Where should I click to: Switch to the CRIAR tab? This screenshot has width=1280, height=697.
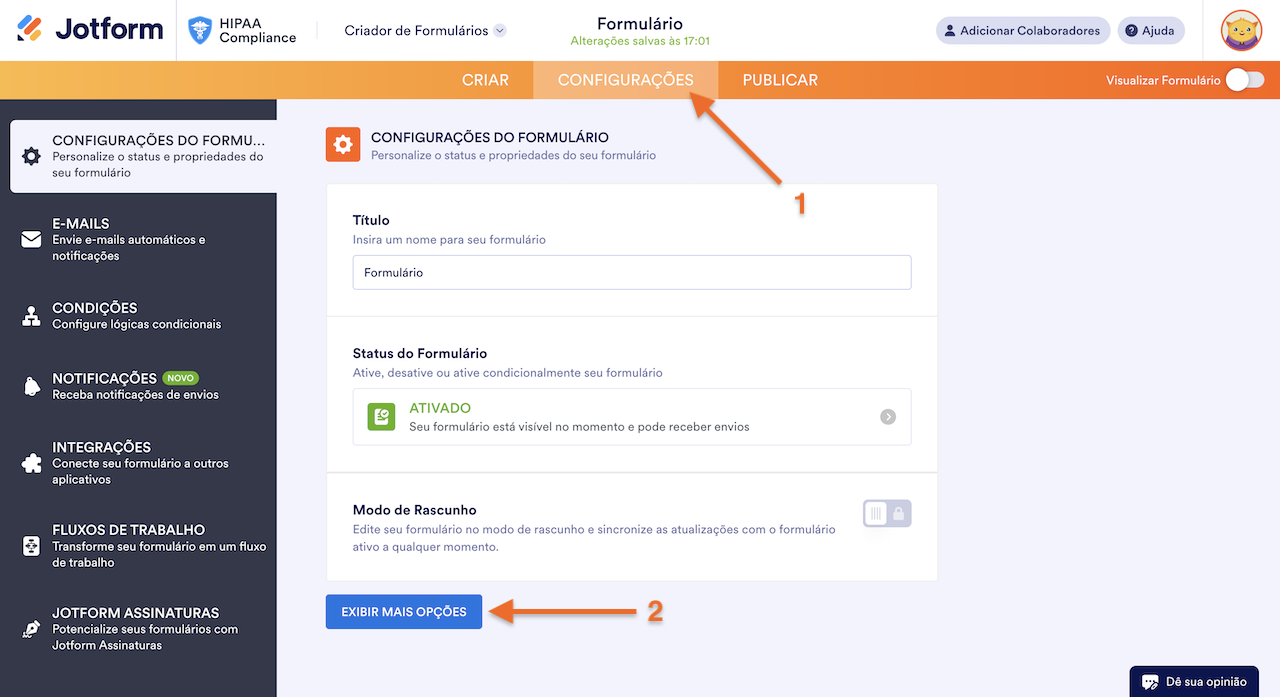pos(486,79)
